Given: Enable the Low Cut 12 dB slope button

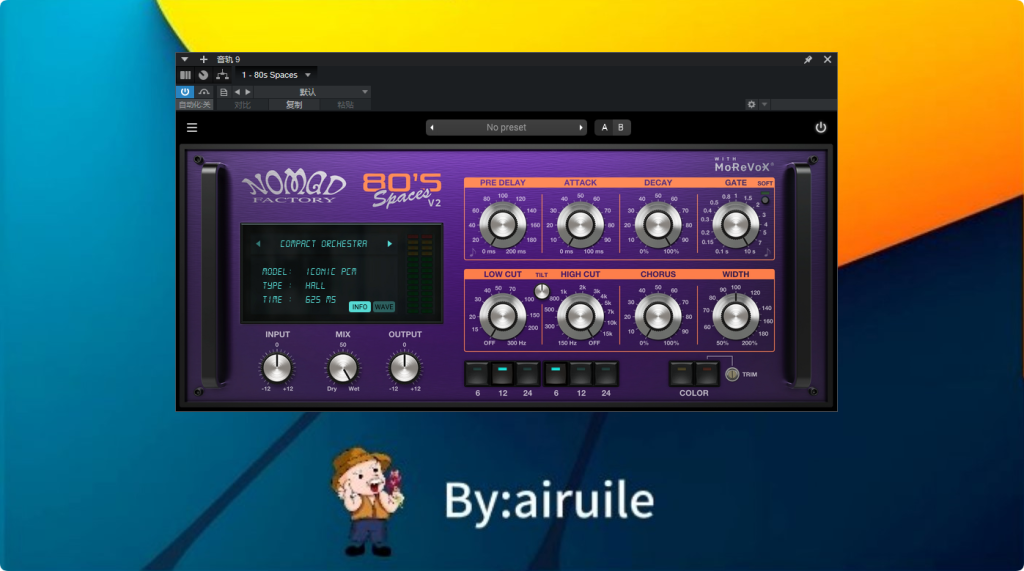Looking at the screenshot, I should click(502, 374).
